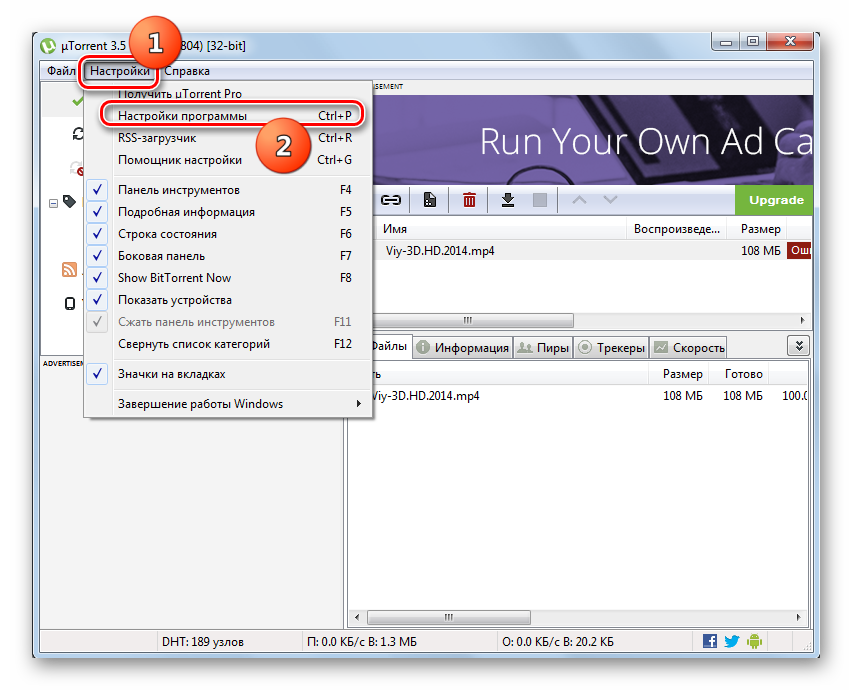
Task: Click the red trash remove torrent icon
Action: tap(469, 200)
